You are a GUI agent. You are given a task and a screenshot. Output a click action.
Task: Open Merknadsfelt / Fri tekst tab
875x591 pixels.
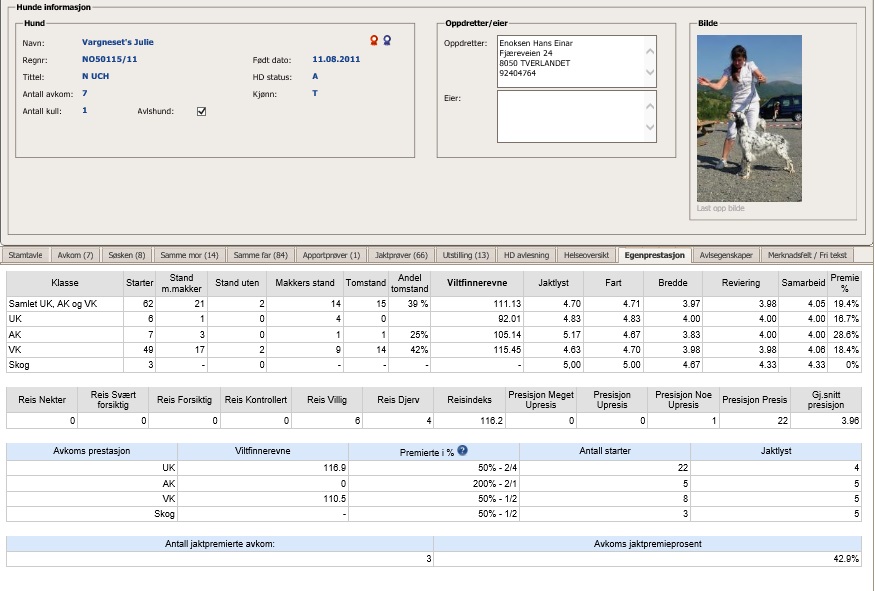click(815, 256)
